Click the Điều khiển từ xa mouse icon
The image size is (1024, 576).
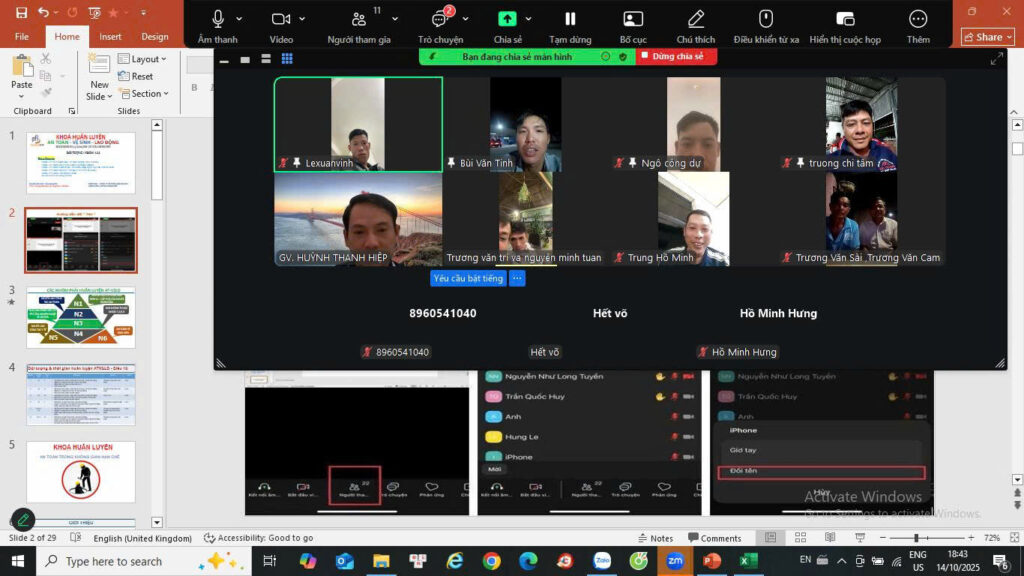pyautogui.click(x=766, y=19)
